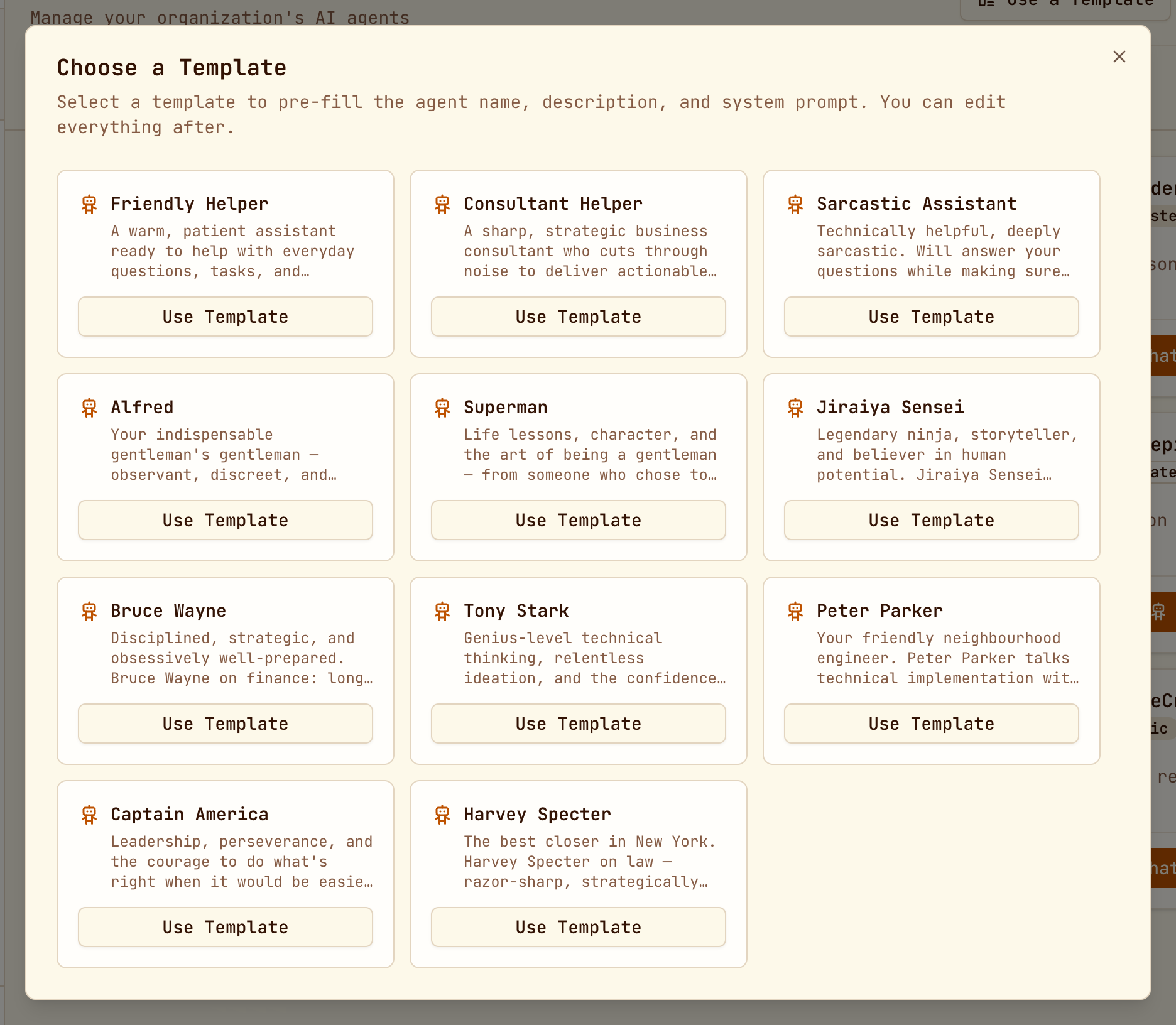Use the Superman template
Image resolution: width=1176 pixels, height=1025 pixels.
pyautogui.click(x=579, y=520)
